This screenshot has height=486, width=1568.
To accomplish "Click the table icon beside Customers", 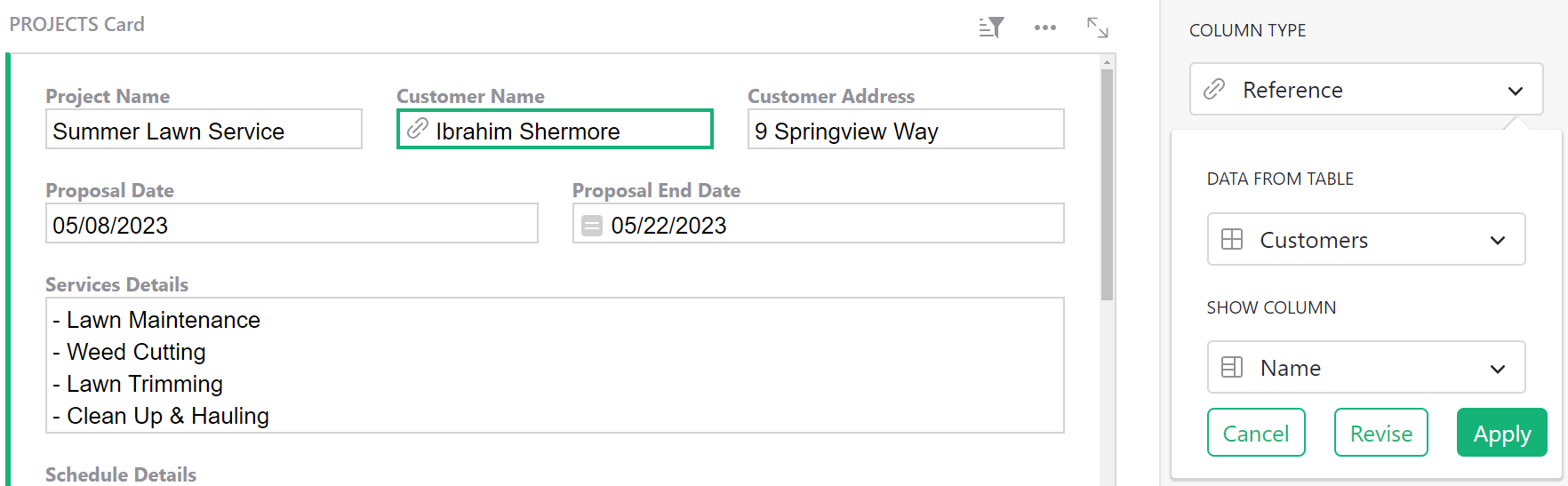I will click(x=1232, y=240).
